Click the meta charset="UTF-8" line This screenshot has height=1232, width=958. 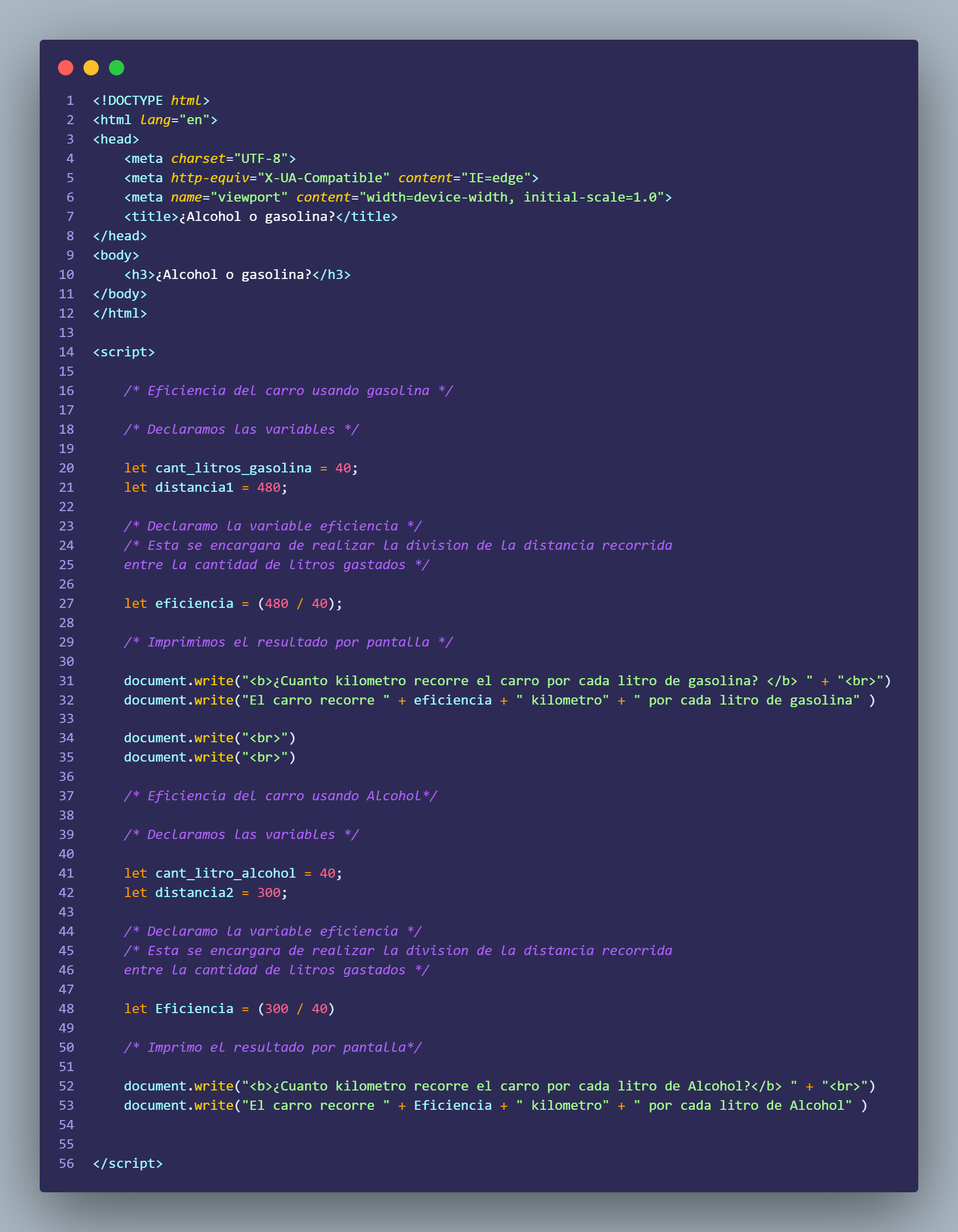(210, 158)
